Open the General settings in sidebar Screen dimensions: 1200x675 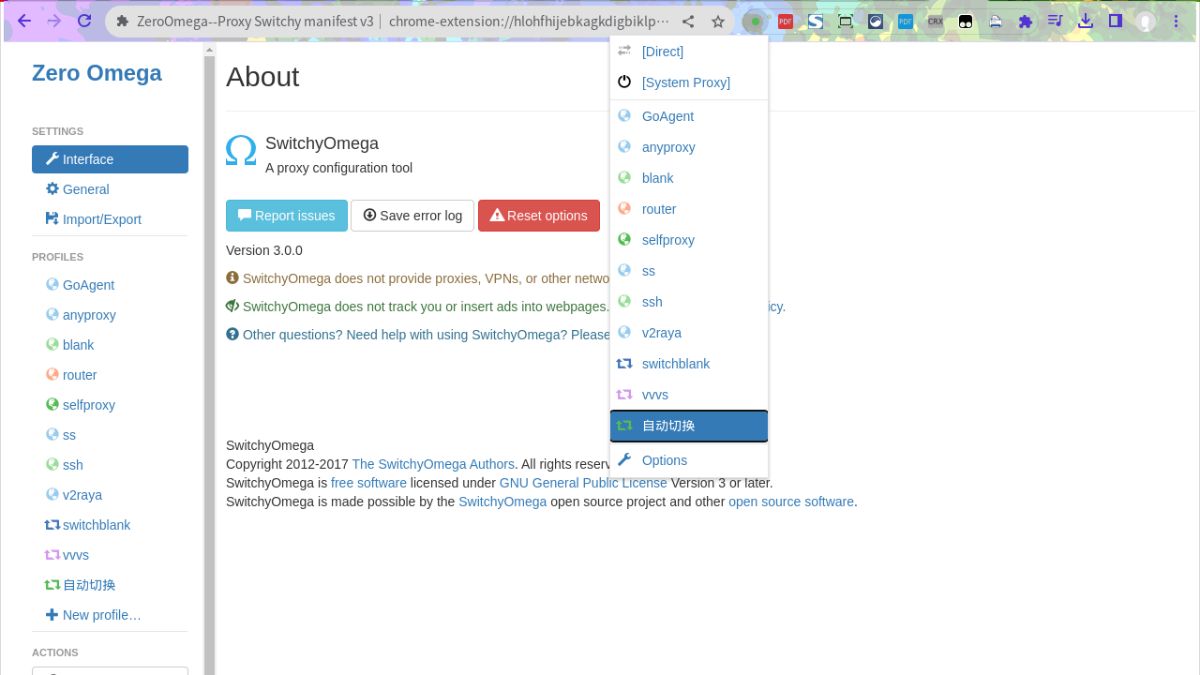110,189
